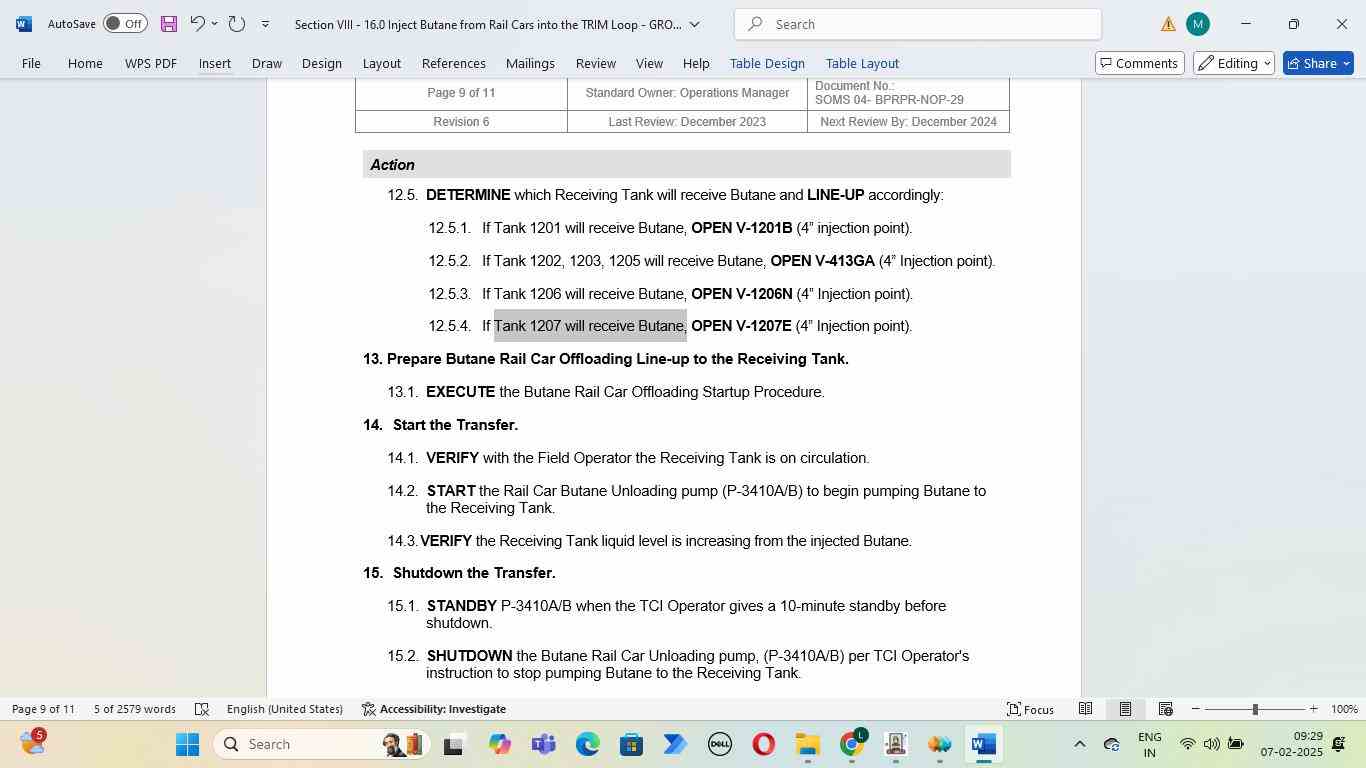Open Copilot from the taskbar
1366x768 pixels.
499,744
